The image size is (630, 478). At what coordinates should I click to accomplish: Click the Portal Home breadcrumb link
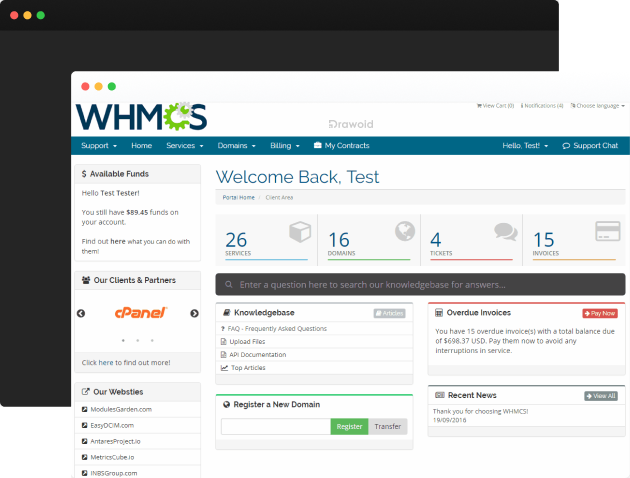(239, 197)
